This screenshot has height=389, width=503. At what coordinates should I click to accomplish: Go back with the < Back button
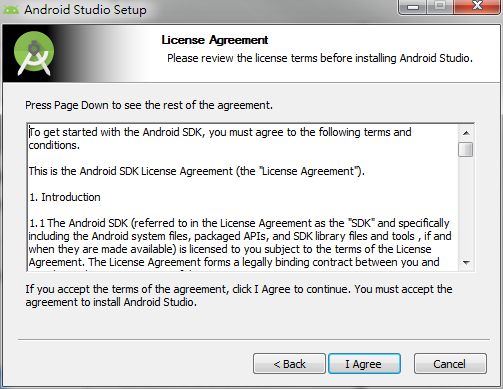289,364
